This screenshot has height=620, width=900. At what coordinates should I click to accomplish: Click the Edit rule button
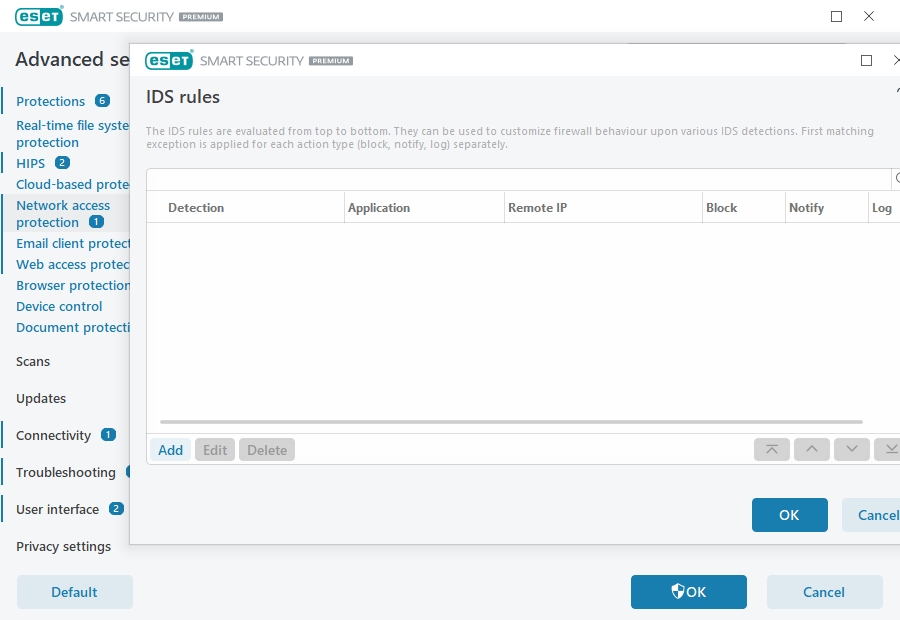click(x=215, y=450)
